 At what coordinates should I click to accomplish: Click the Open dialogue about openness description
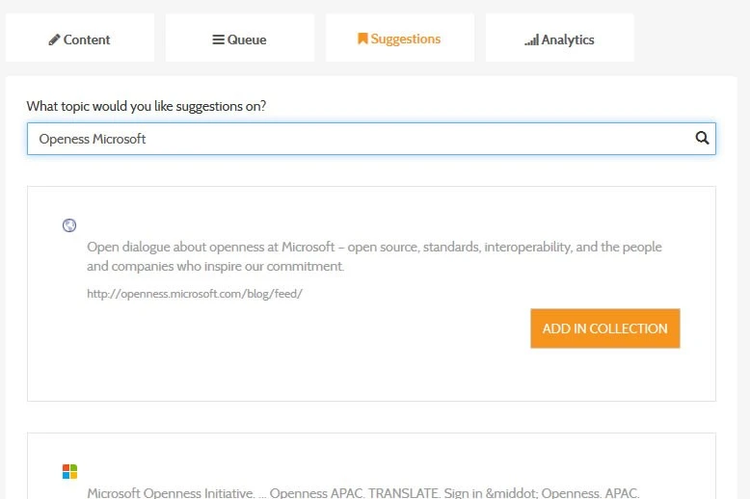click(x=374, y=256)
